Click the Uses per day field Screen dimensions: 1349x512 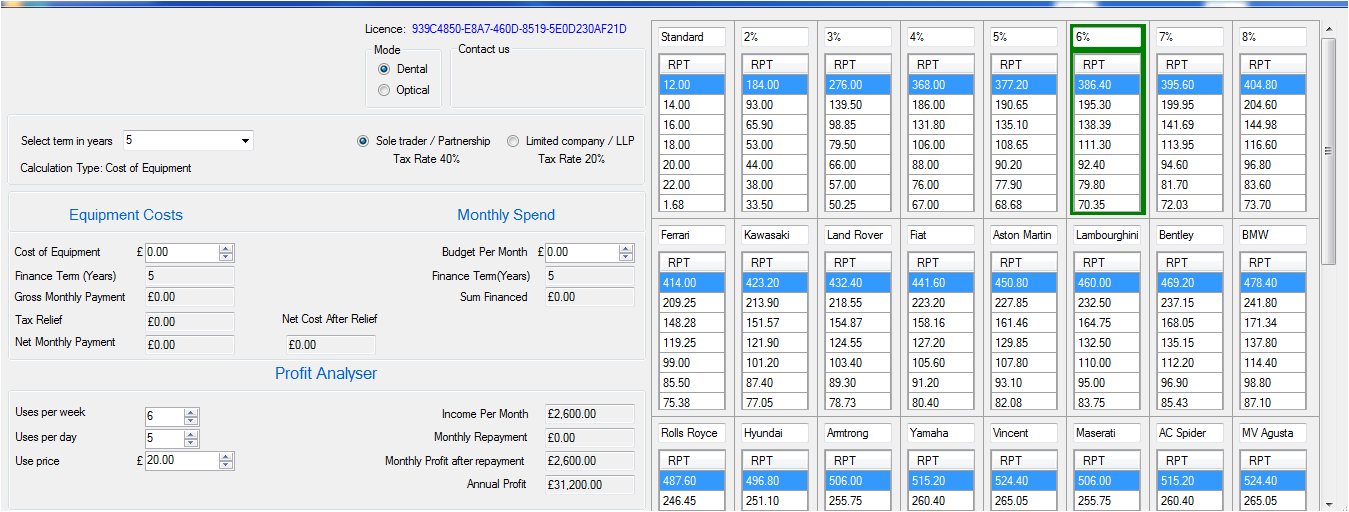[164, 438]
